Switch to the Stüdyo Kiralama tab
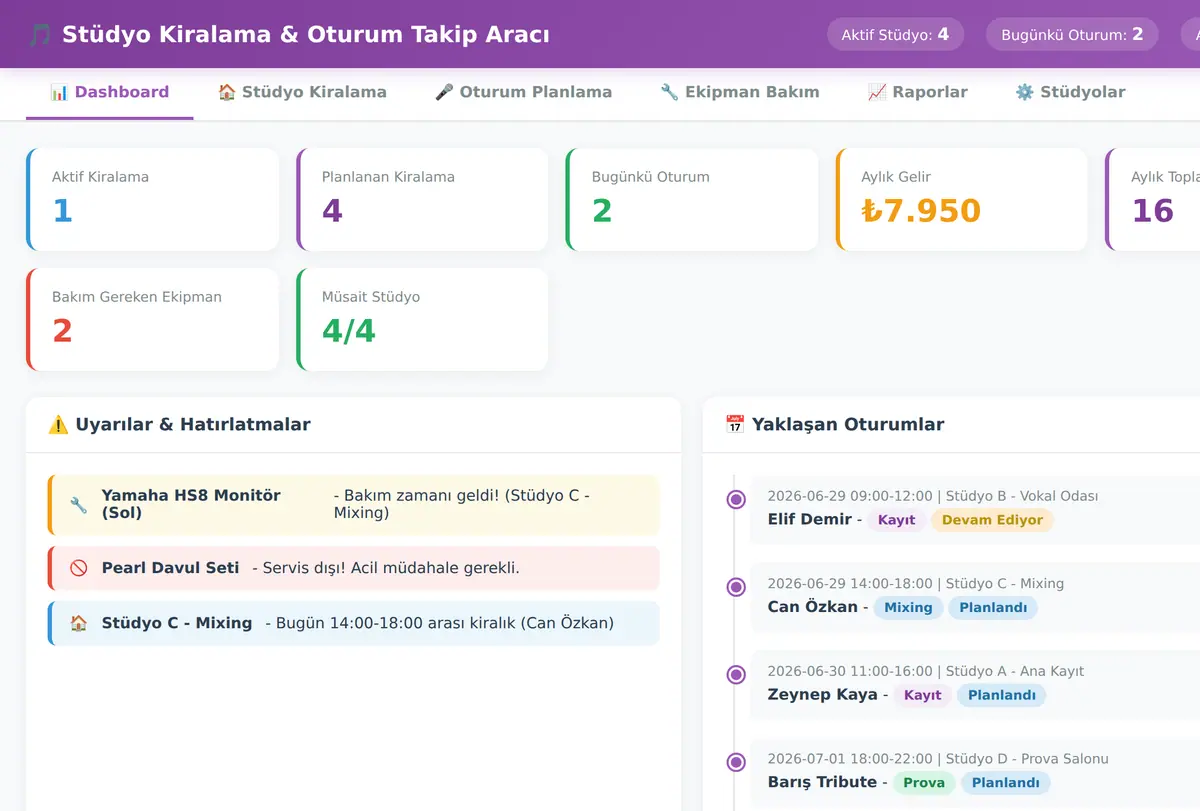 (x=302, y=93)
